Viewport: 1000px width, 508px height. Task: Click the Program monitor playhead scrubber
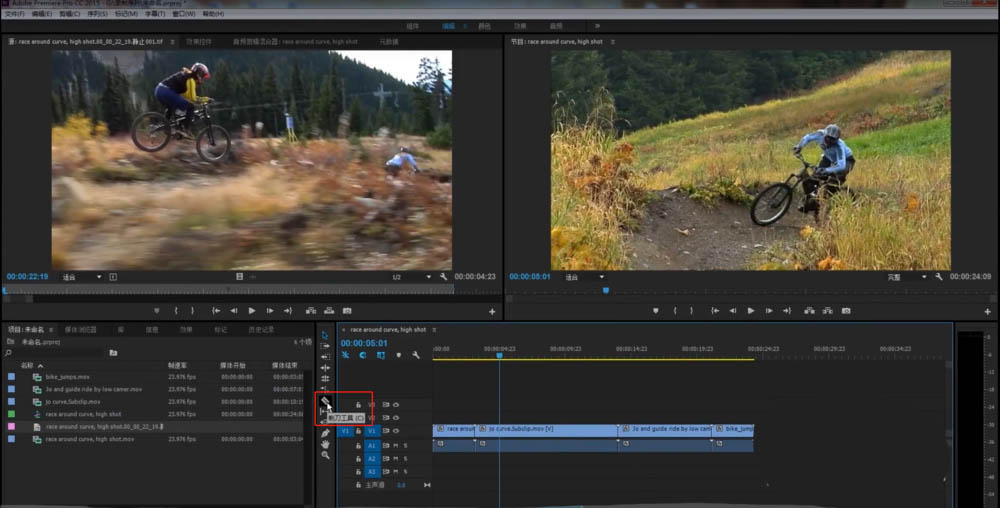click(x=605, y=290)
